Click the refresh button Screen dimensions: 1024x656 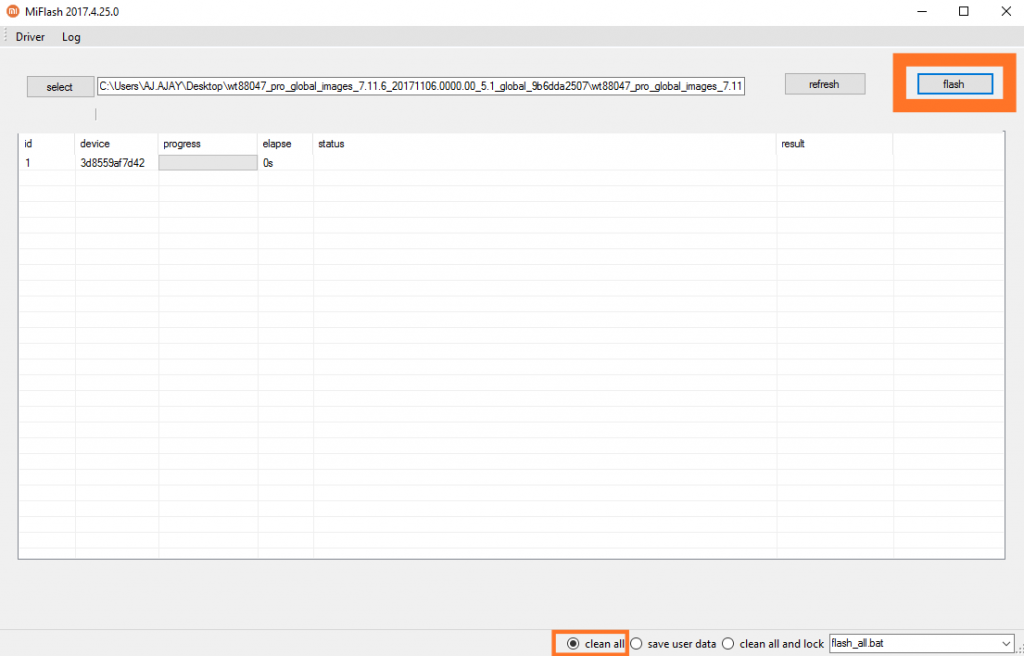pyautogui.click(x=825, y=84)
